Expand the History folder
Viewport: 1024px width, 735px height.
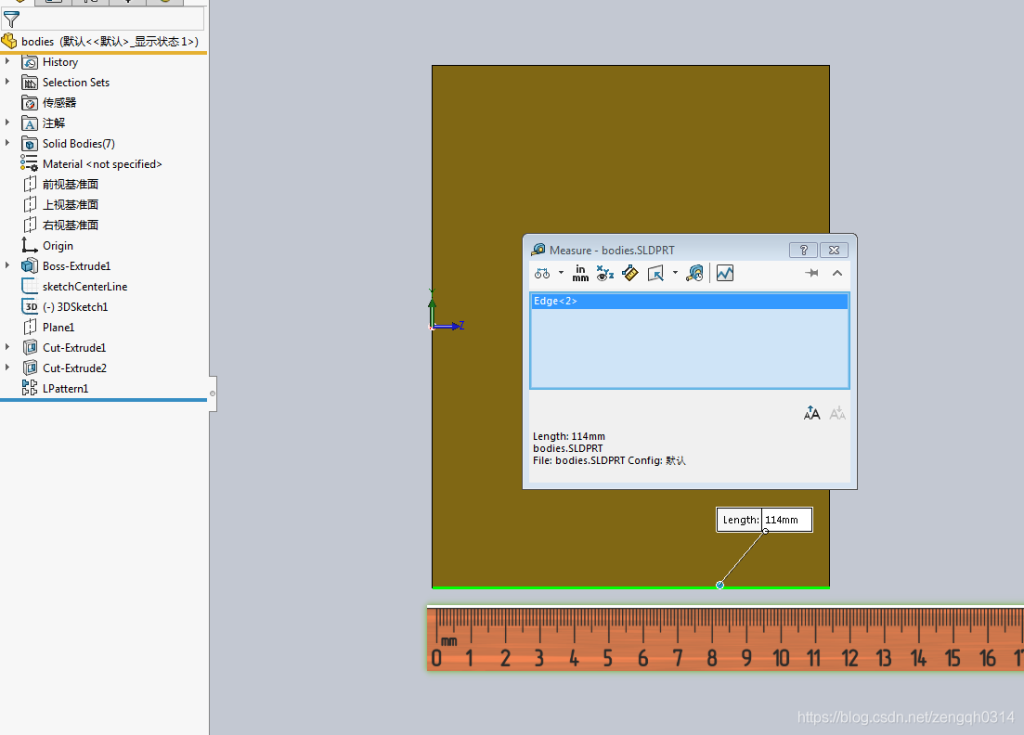(x=7, y=61)
